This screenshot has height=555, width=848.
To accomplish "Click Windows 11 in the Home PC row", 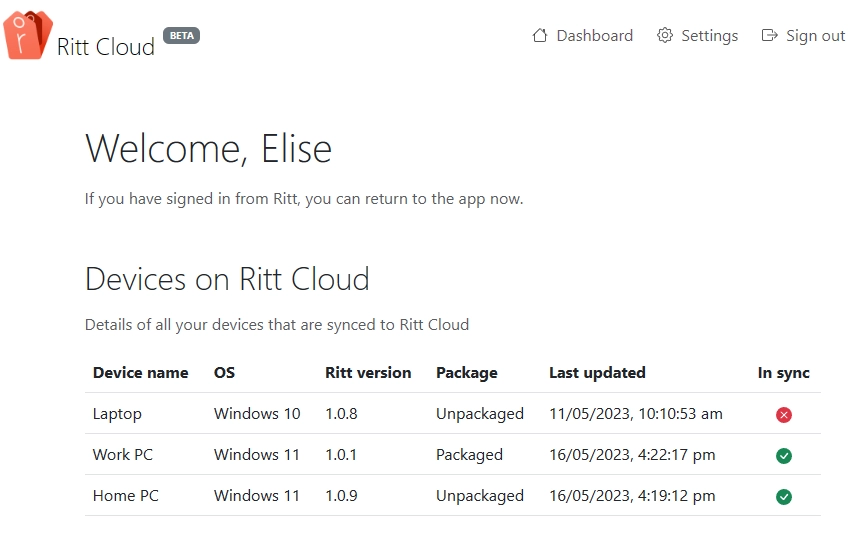I will 257,496.
